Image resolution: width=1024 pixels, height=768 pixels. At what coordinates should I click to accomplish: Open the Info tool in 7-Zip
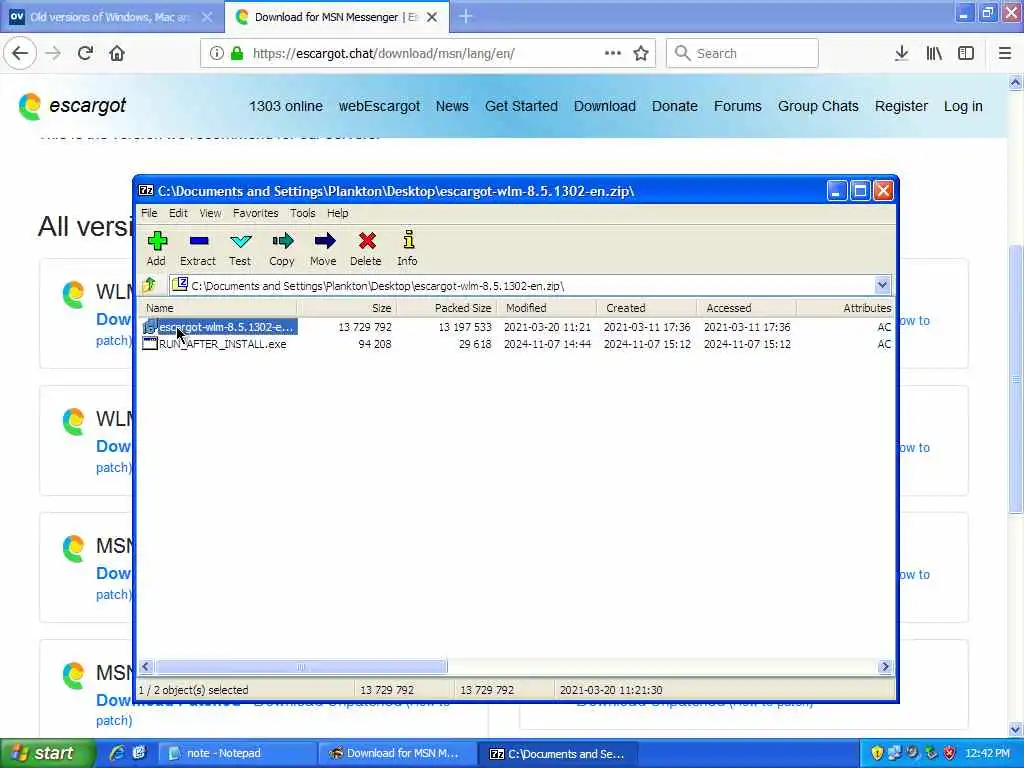(408, 249)
